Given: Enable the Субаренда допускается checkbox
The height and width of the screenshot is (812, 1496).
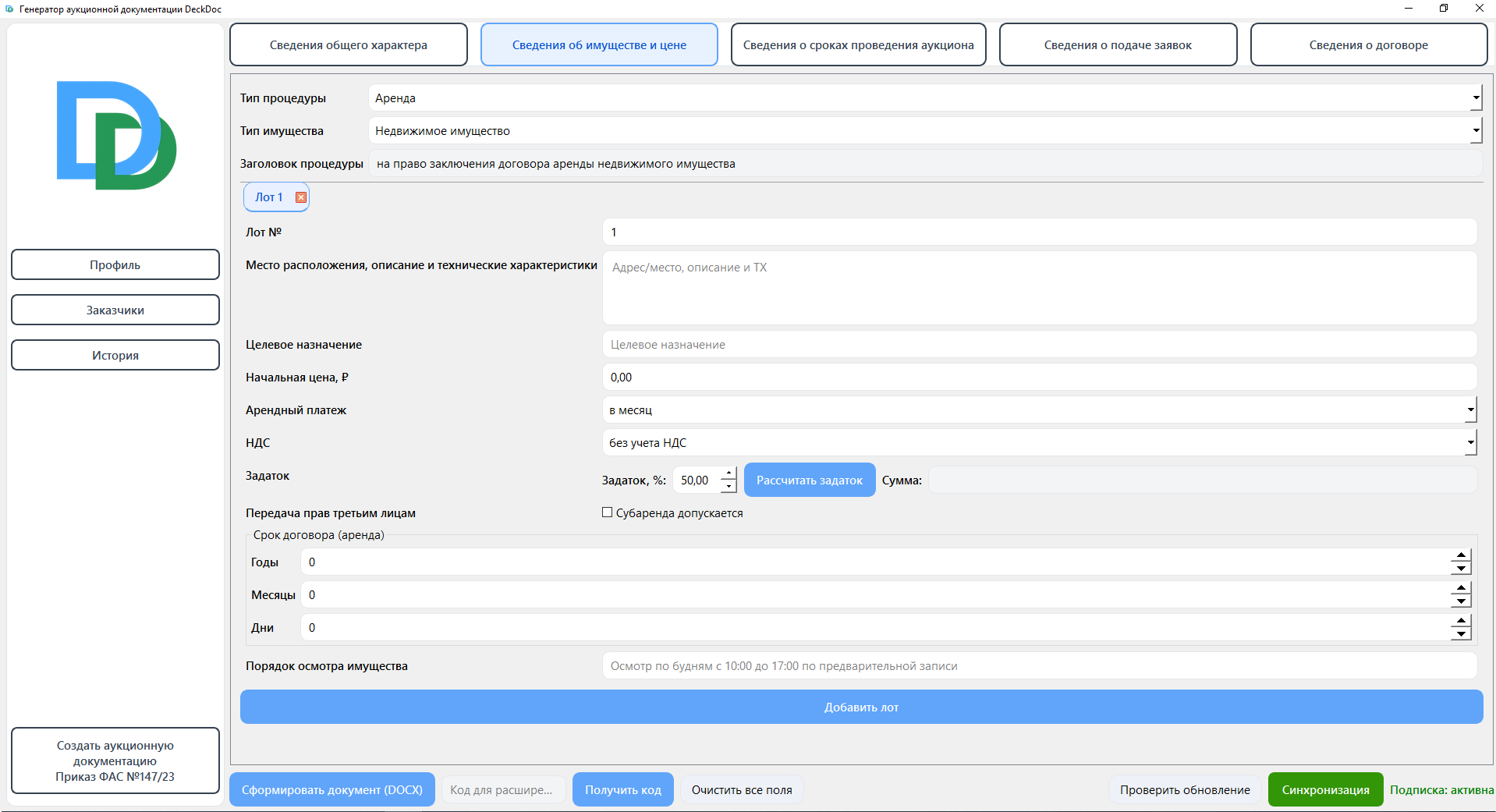Looking at the screenshot, I should 608,512.
